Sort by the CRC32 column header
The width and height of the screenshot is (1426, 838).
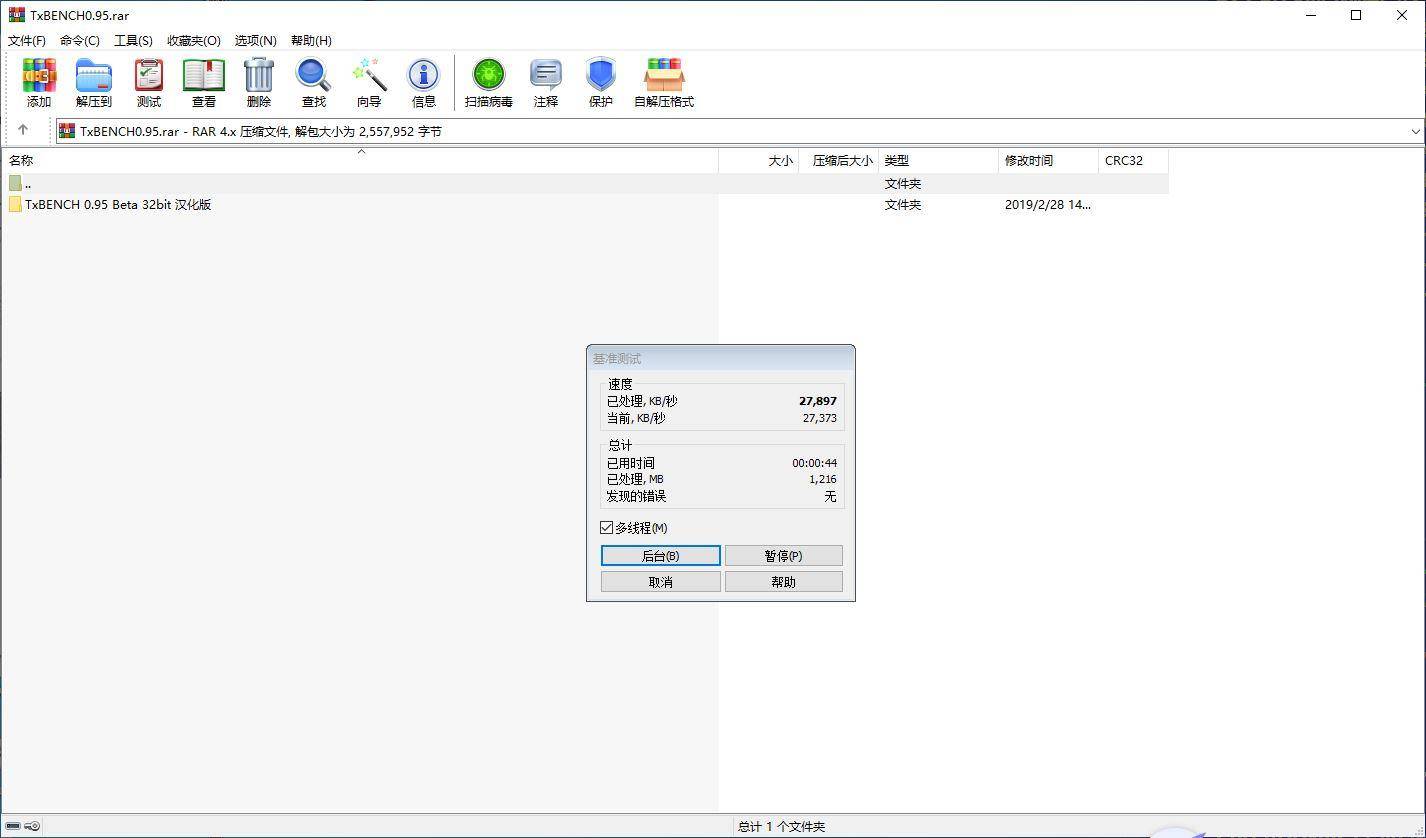pos(1133,160)
